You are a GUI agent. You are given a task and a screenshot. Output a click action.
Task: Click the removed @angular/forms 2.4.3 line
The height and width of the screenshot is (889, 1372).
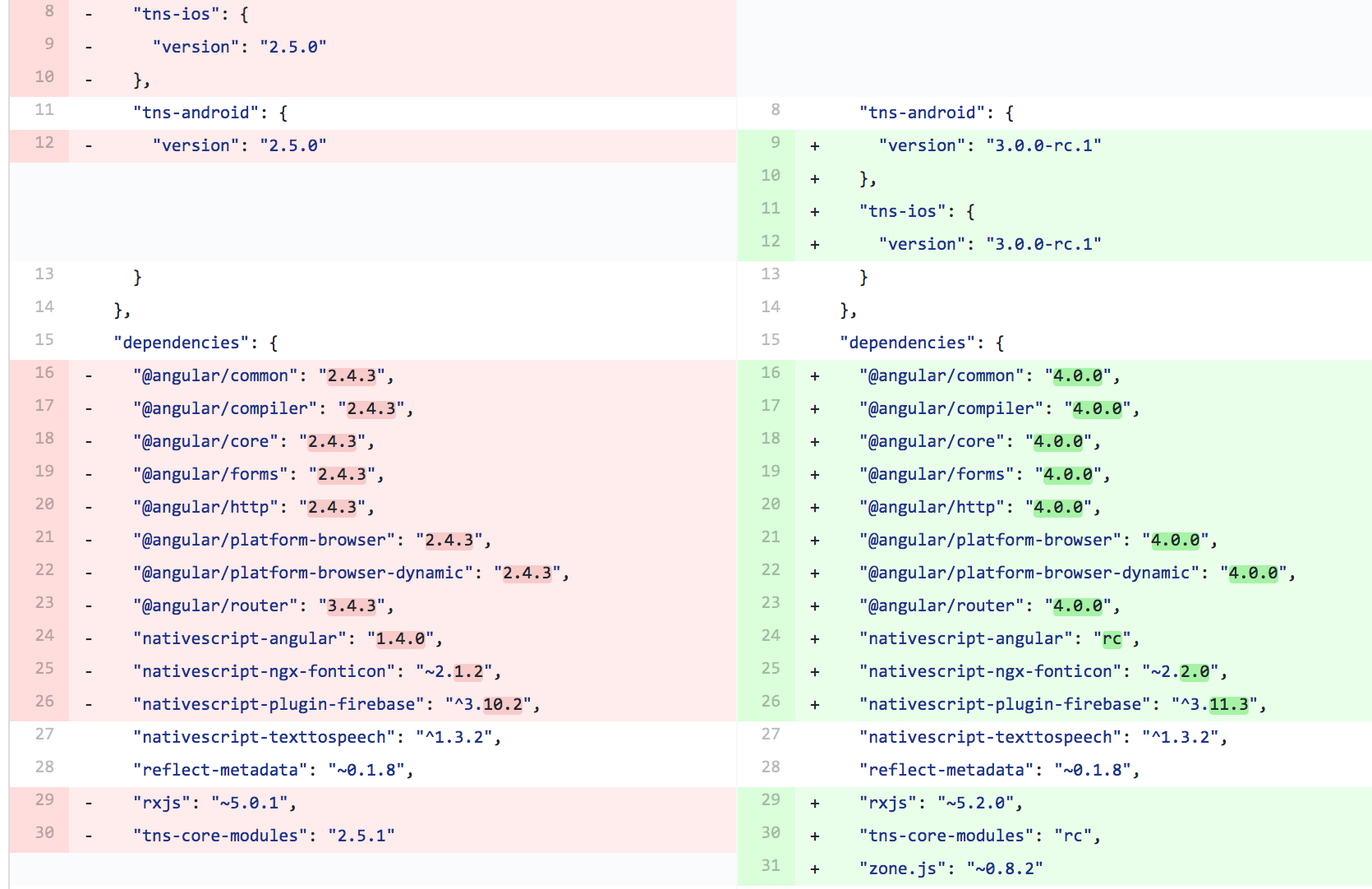point(258,475)
